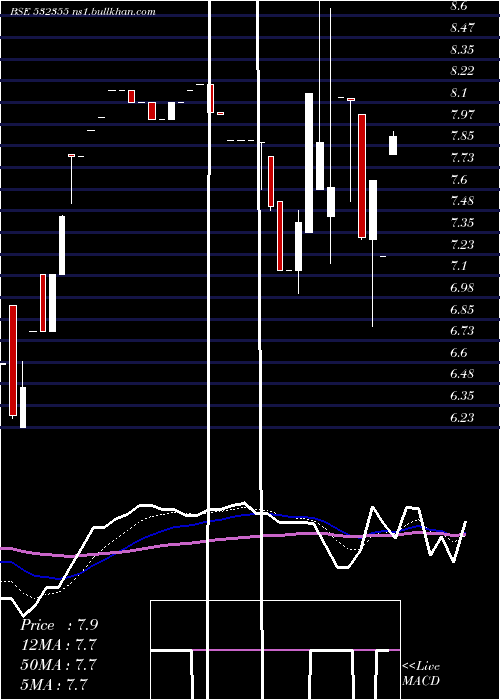Select the 8.6 price axis label

click(x=459, y=6)
